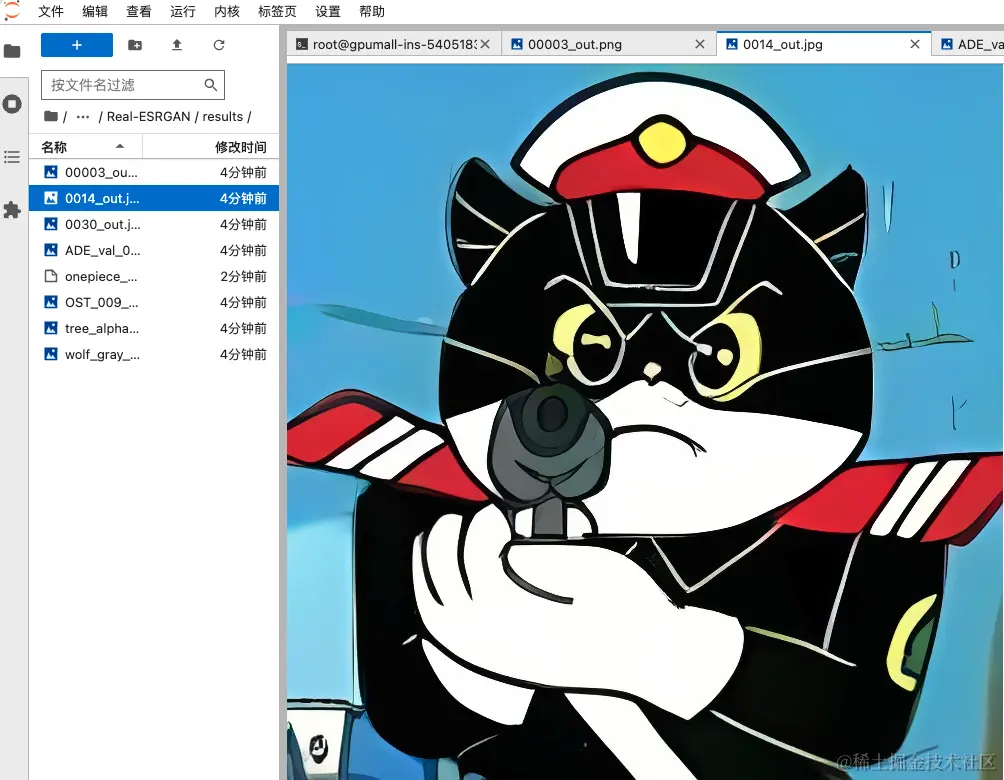Image resolution: width=1004 pixels, height=780 pixels.
Task: Open the 标签页 menu
Action: [x=277, y=12]
